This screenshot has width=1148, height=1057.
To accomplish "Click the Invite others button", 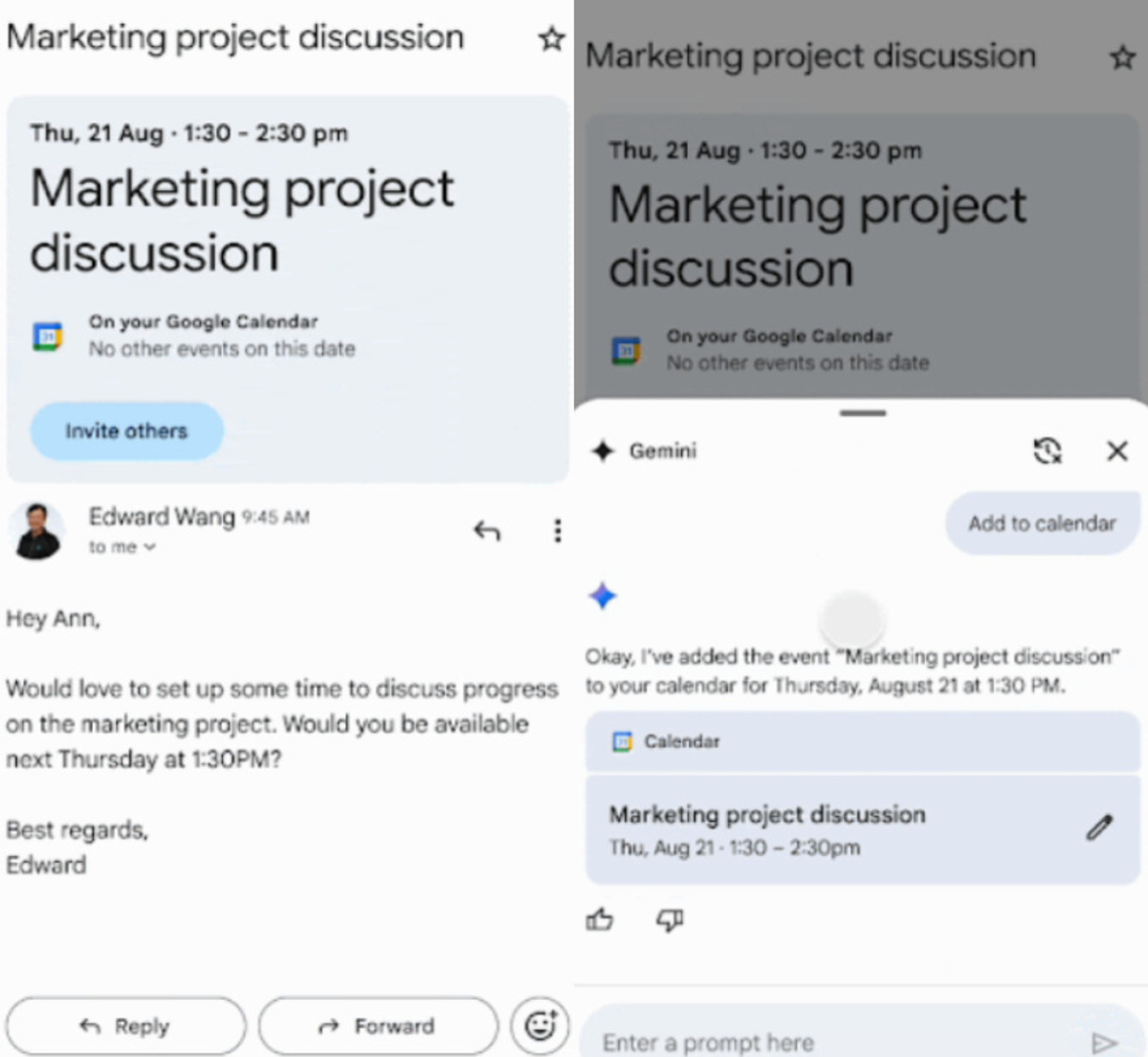I will click(x=126, y=431).
